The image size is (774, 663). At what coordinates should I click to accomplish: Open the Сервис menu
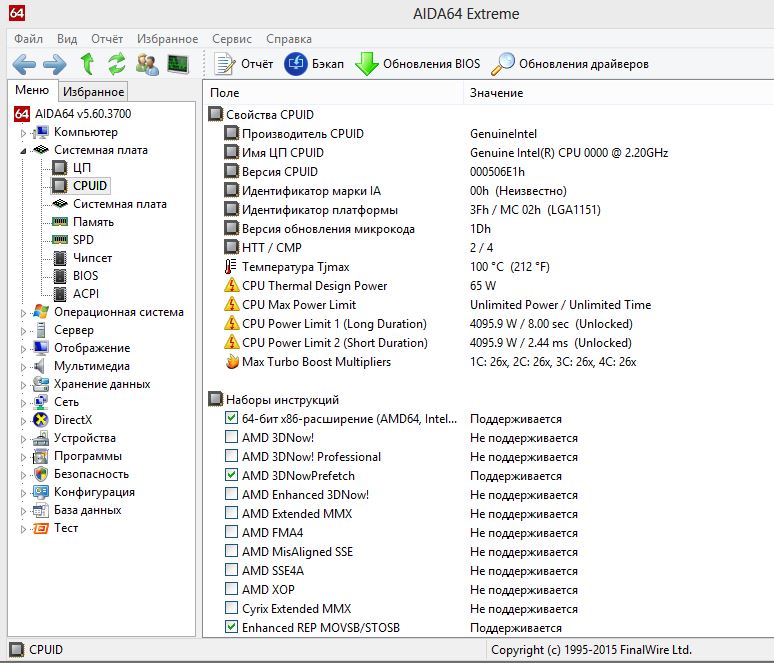point(232,39)
